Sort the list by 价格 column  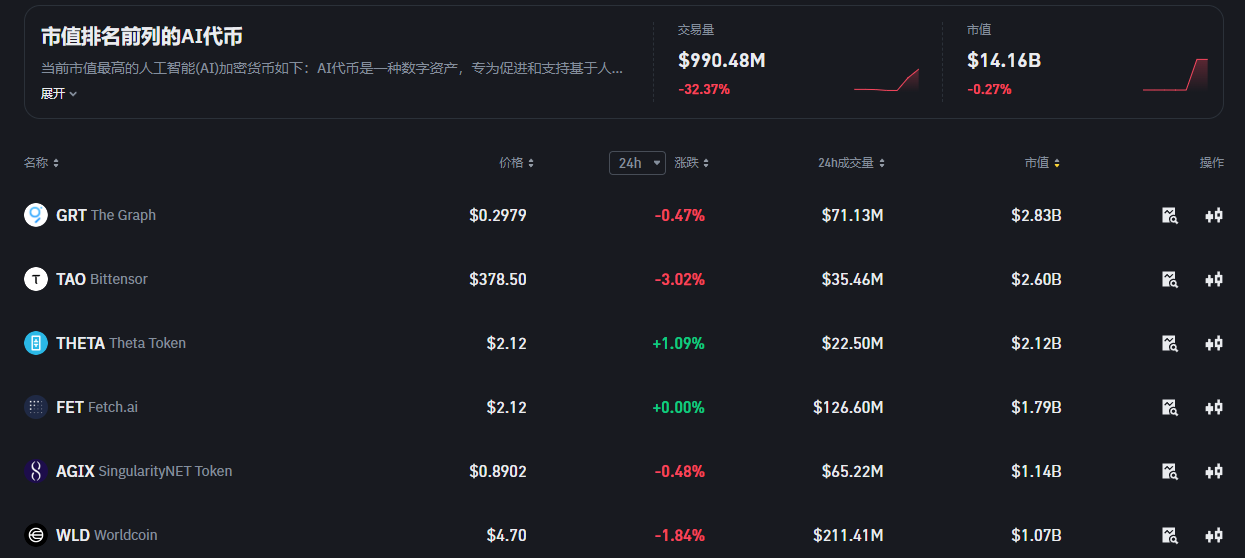pyautogui.click(x=516, y=163)
